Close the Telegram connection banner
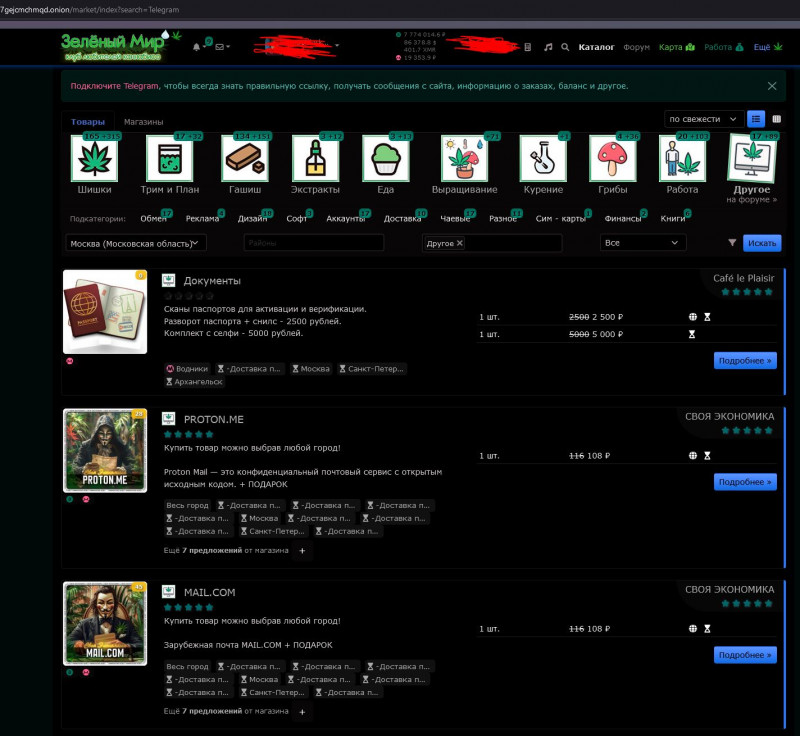 (x=771, y=86)
